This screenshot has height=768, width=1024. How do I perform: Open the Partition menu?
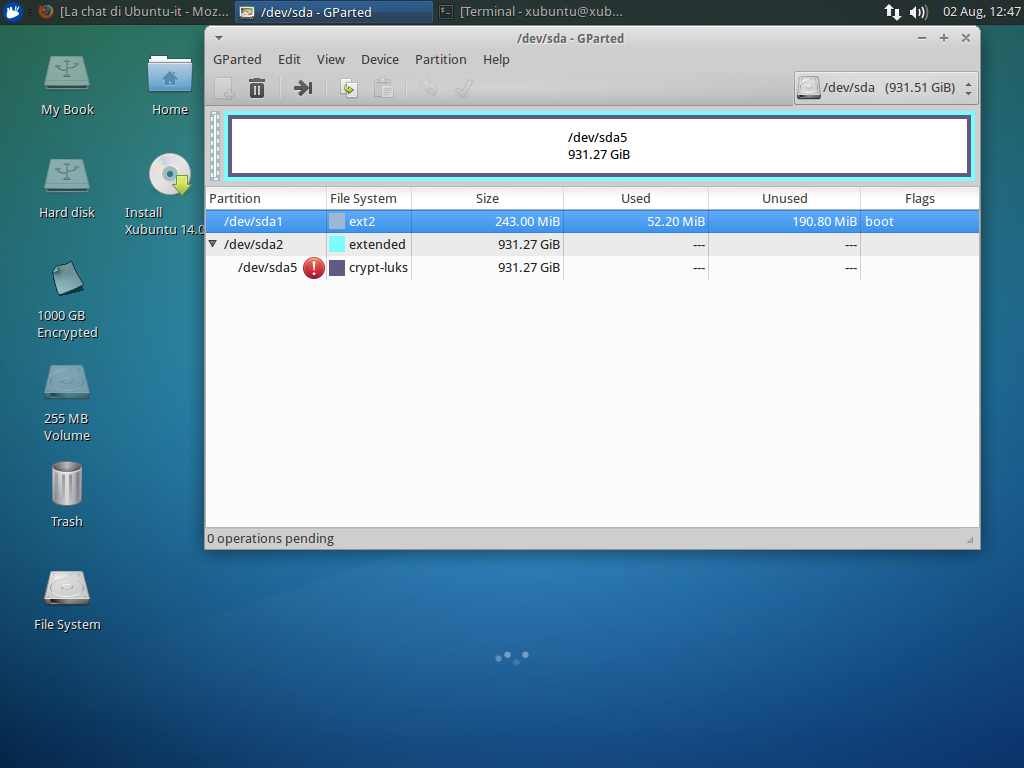(441, 59)
